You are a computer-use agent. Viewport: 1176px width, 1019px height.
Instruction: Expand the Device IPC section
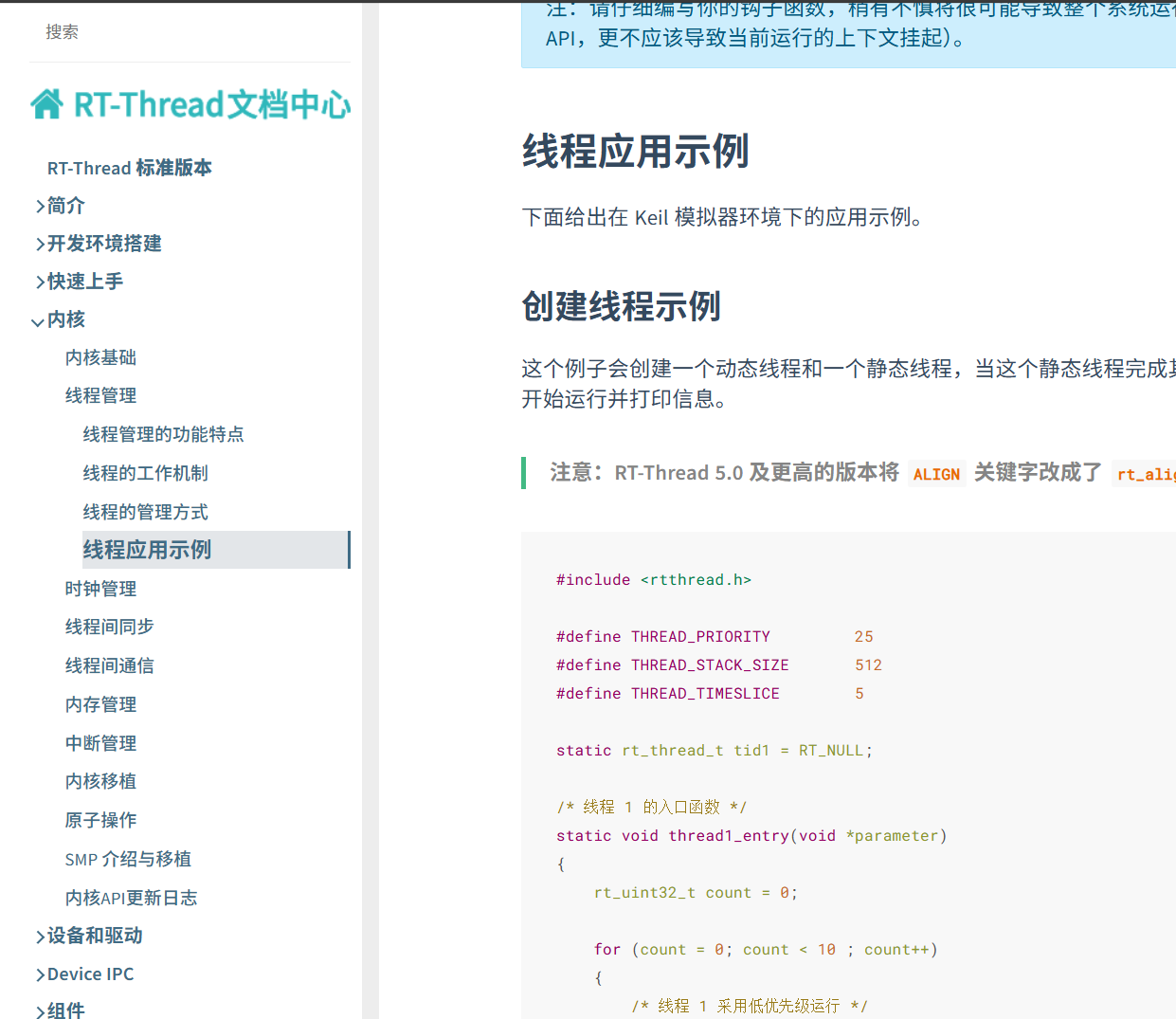point(90,974)
